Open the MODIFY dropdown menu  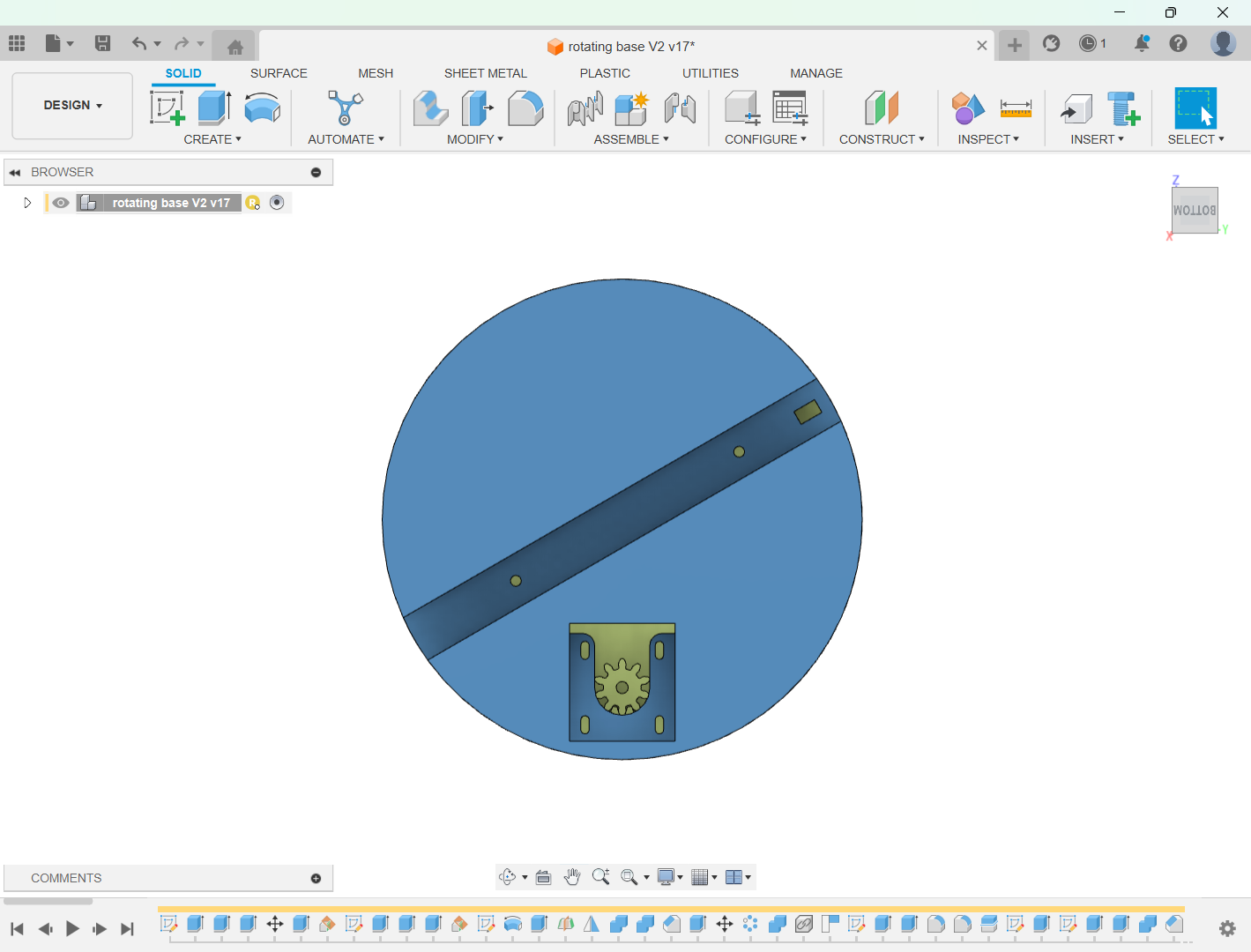click(474, 139)
